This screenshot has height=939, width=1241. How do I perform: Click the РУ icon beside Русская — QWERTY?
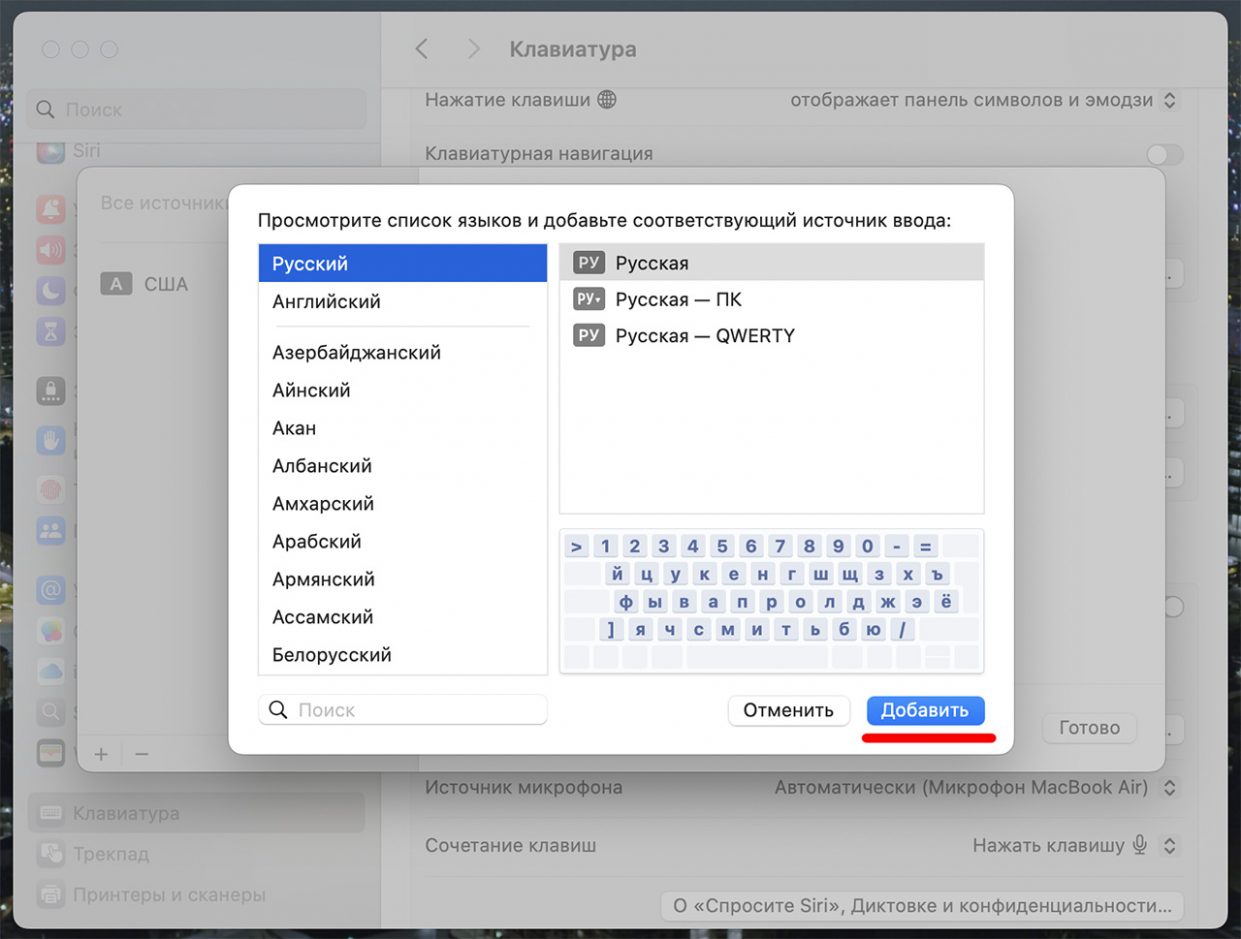[589, 336]
